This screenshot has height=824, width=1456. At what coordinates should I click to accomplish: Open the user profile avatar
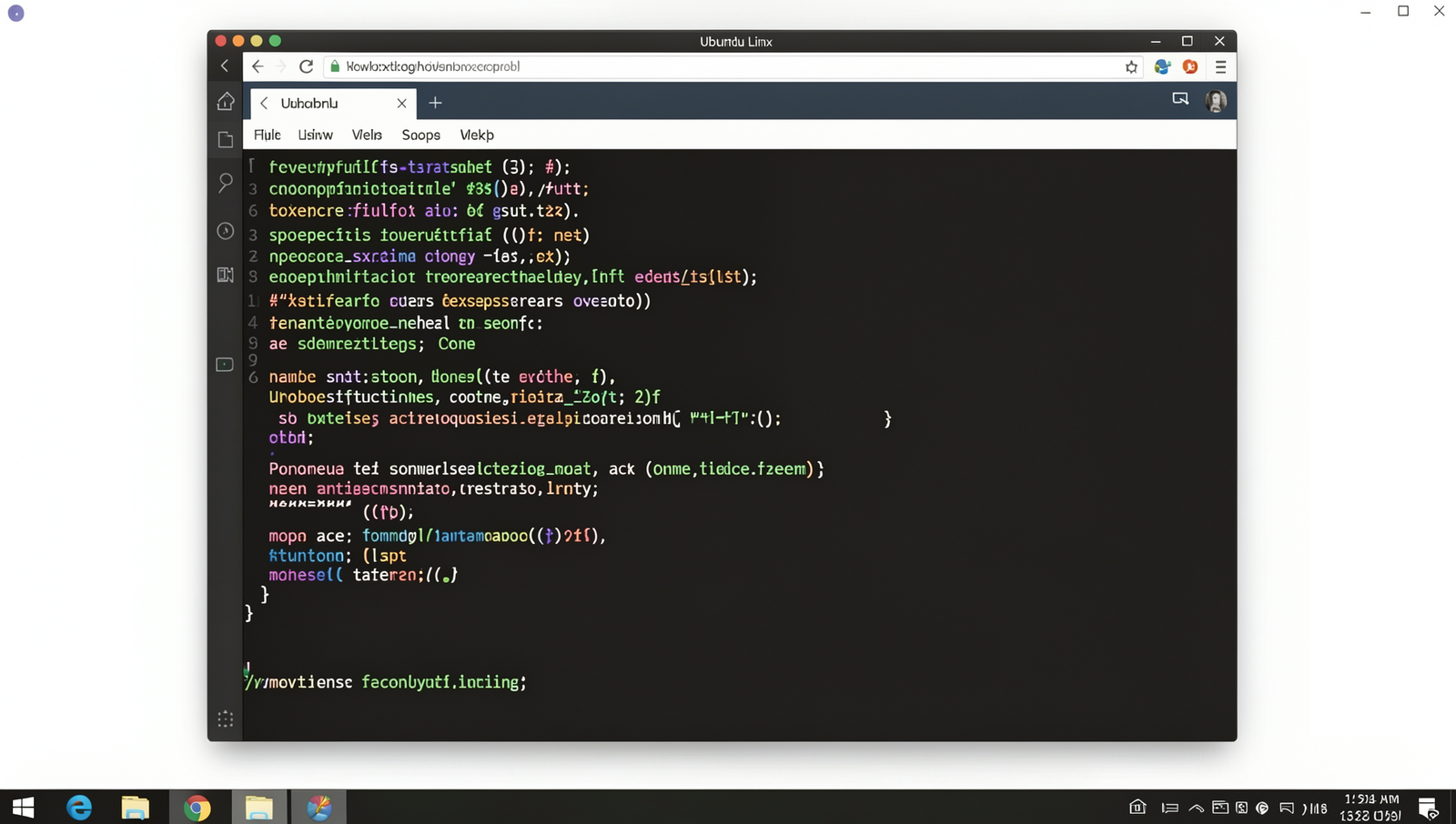coord(1216,101)
